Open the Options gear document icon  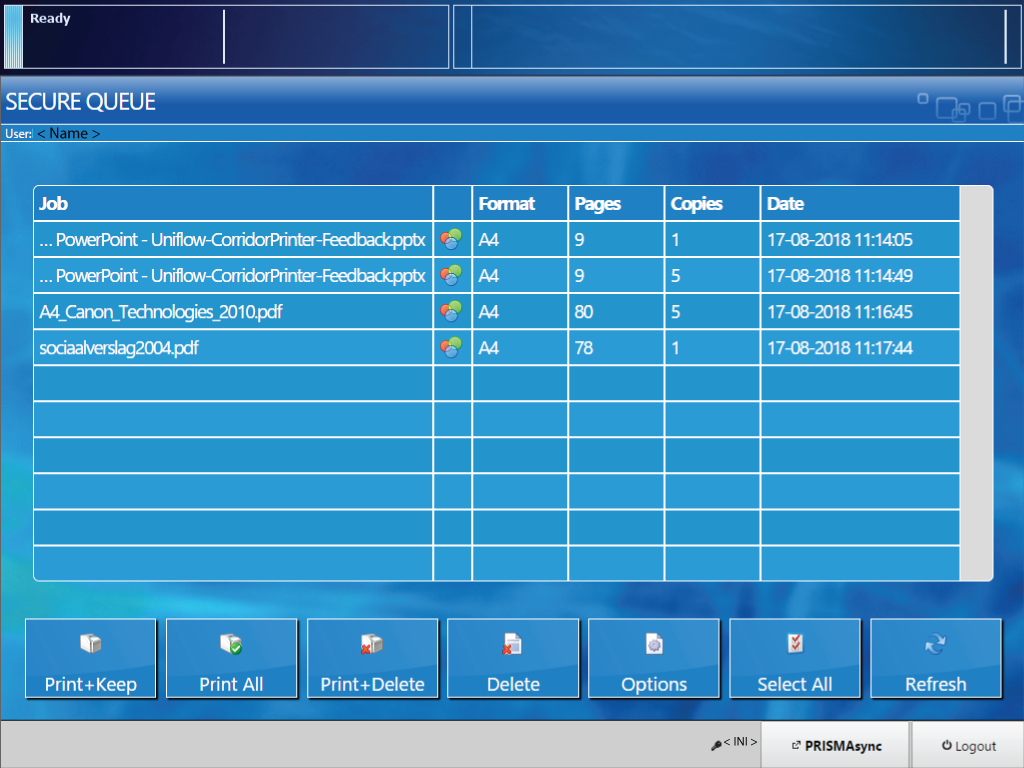(x=654, y=646)
